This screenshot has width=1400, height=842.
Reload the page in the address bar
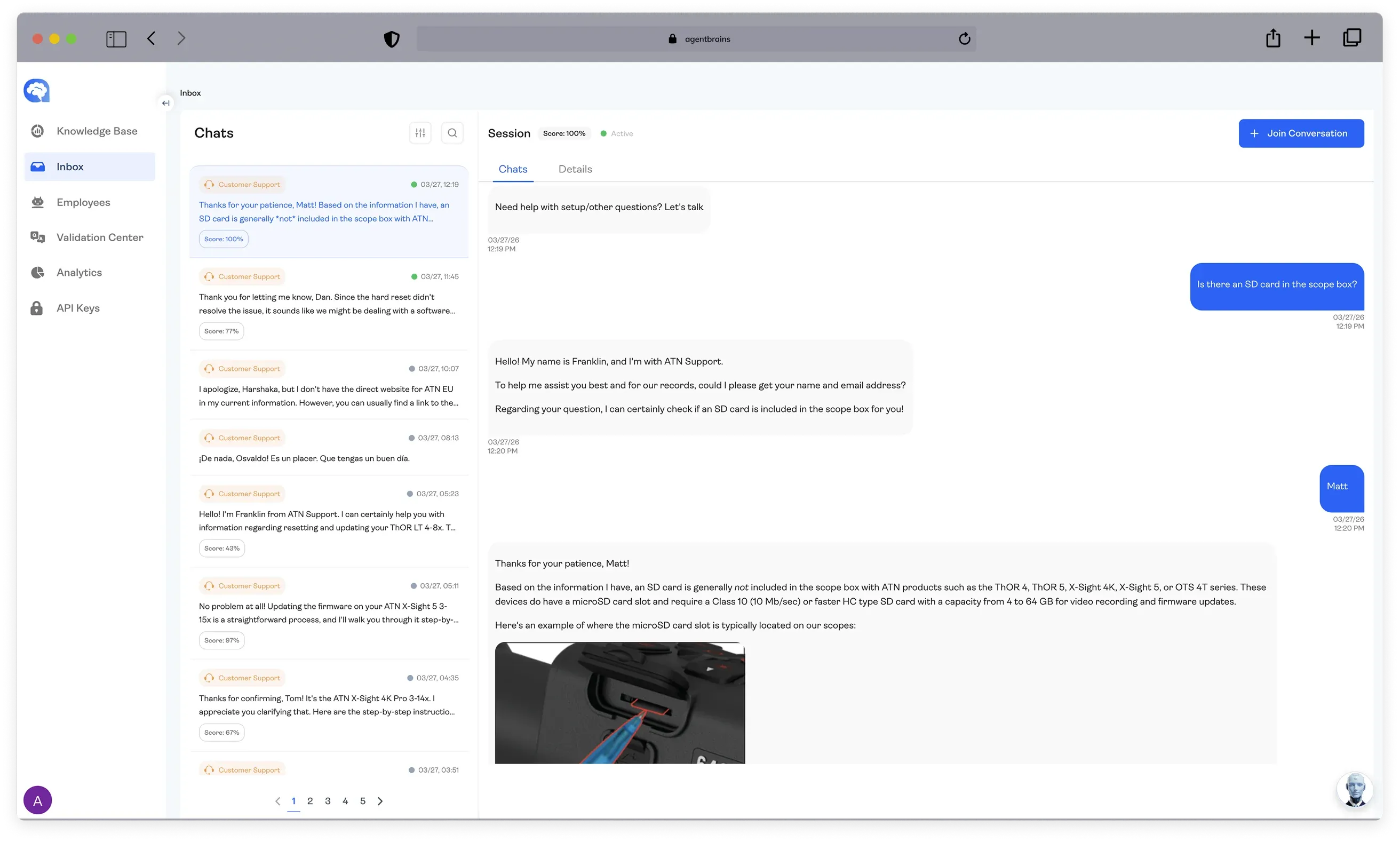tap(964, 38)
